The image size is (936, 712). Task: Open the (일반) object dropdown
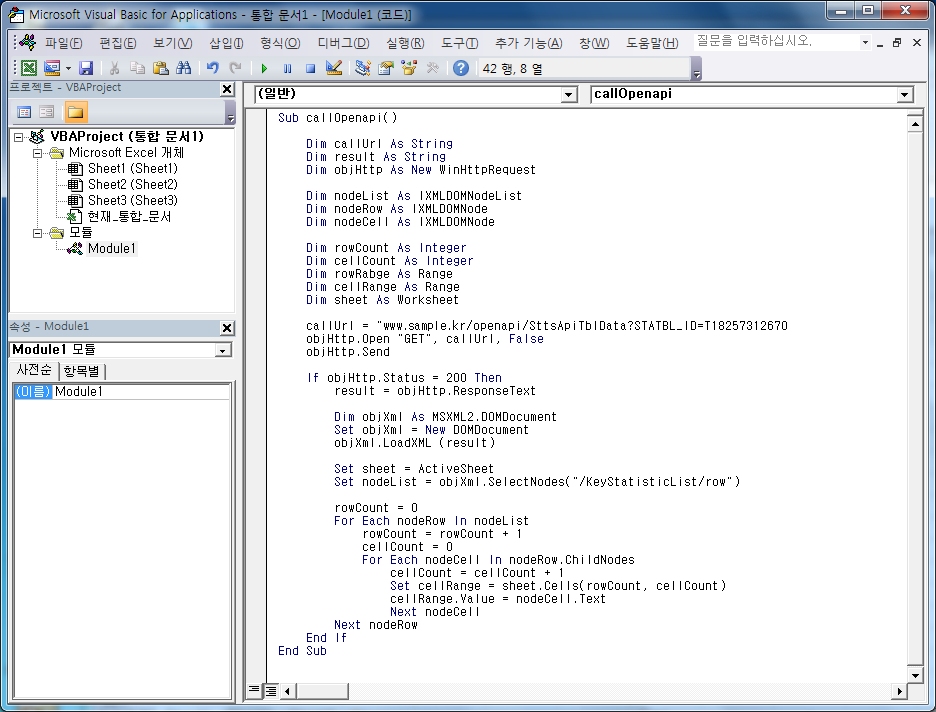569,94
